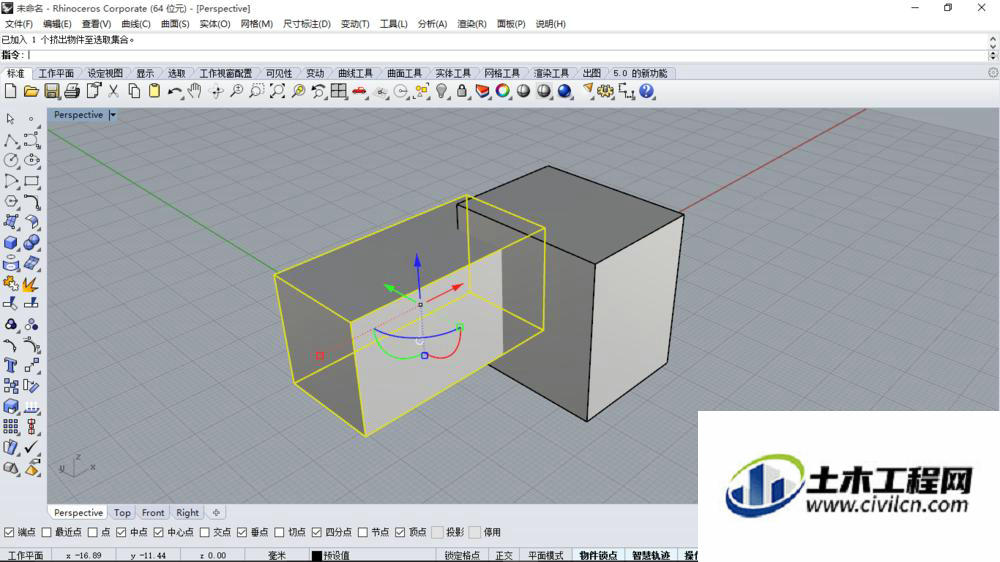Click the black layer color swatch
The height and width of the screenshot is (562, 1000).
pos(316,556)
